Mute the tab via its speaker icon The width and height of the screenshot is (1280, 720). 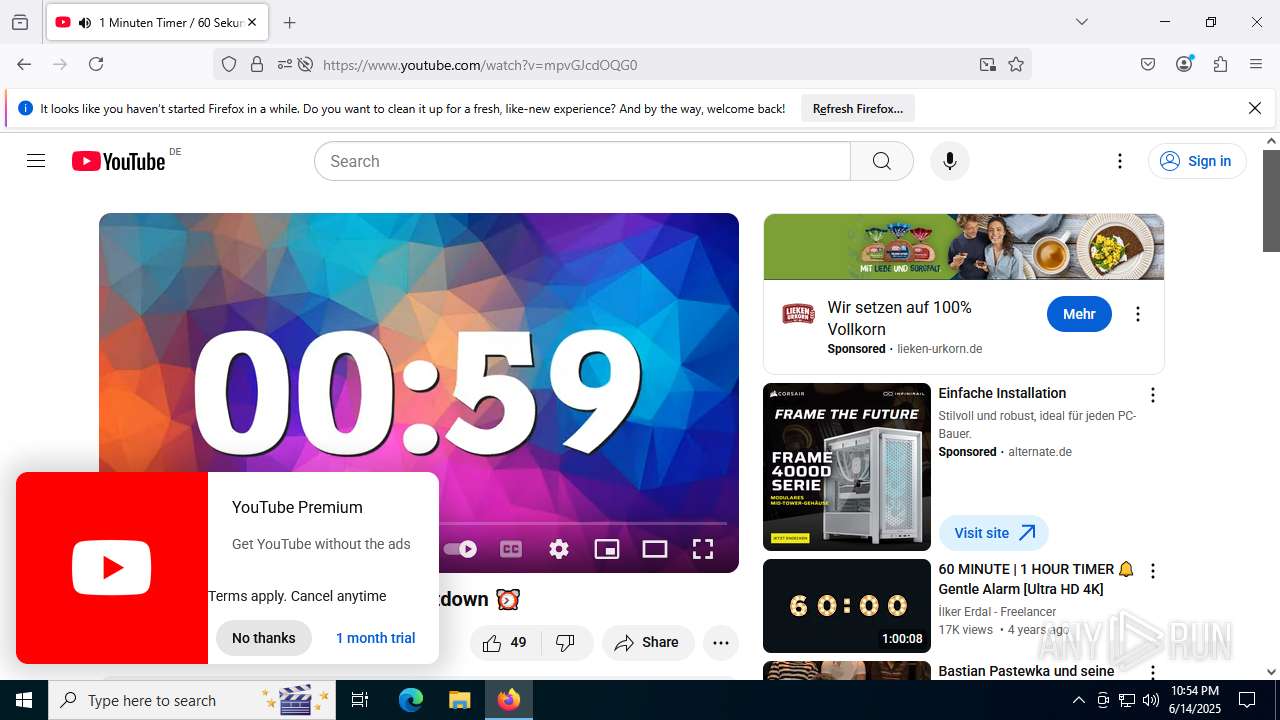[85, 22]
